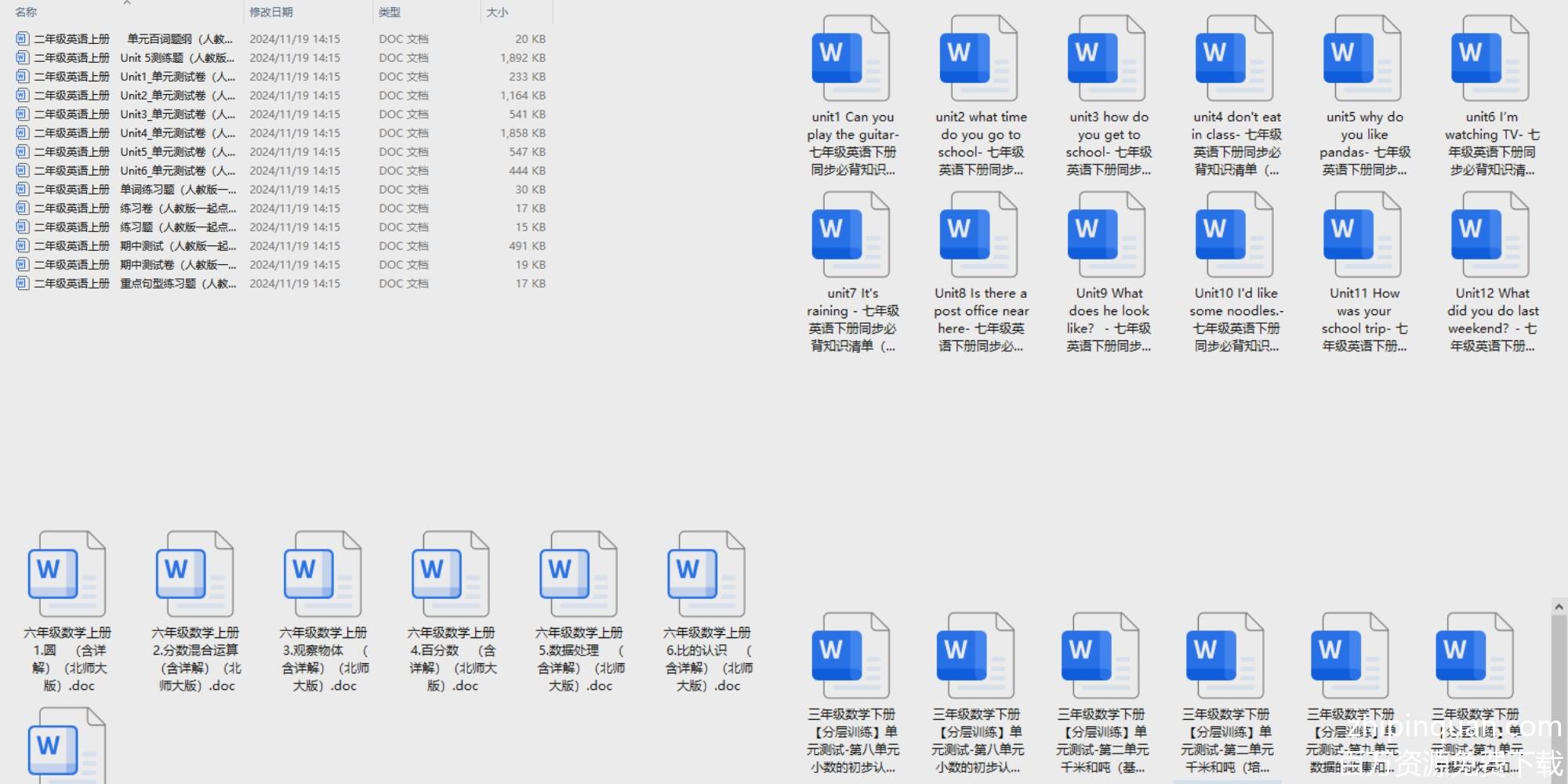The height and width of the screenshot is (784, 1568).
Task: Select the 六年级数学上册 4.百分数 file icon
Action: click(x=450, y=577)
